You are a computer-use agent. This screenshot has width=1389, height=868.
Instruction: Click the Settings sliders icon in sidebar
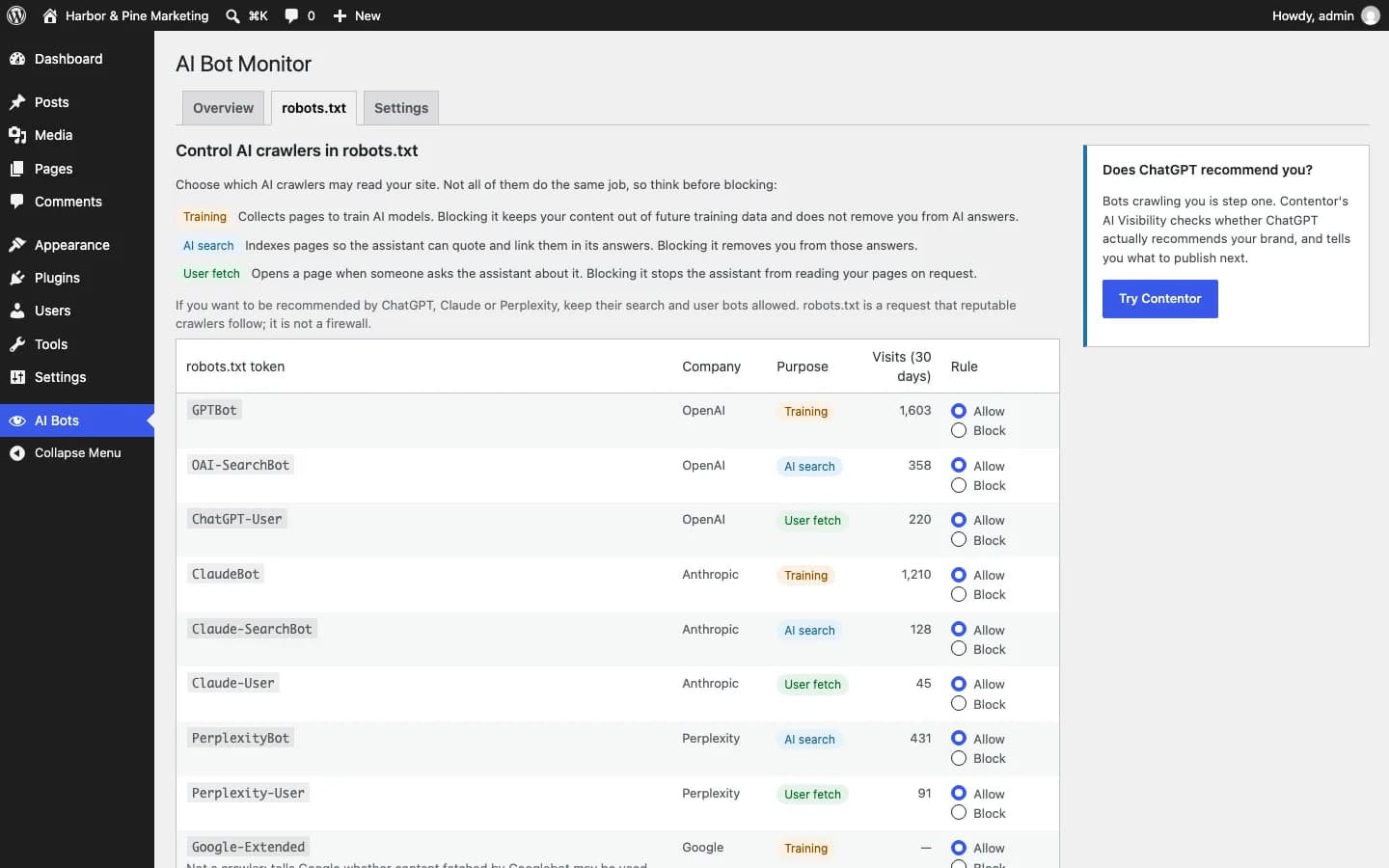(x=17, y=377)
